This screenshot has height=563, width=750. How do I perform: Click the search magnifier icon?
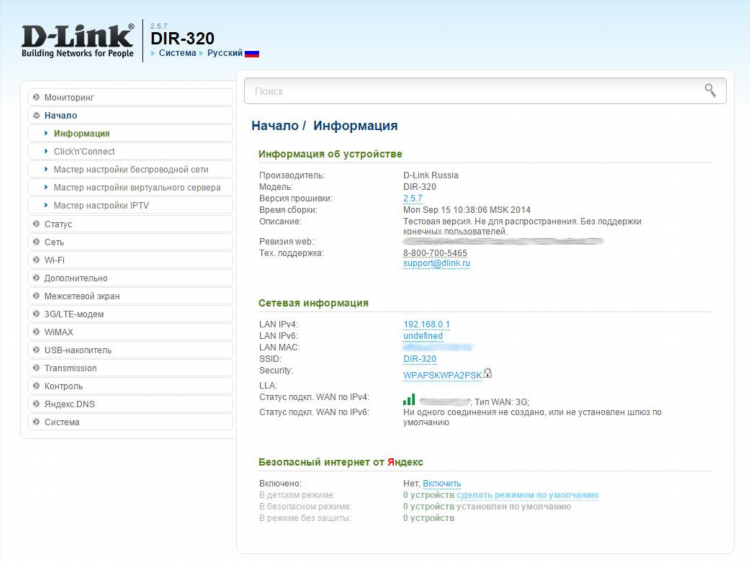coord(710,90)
